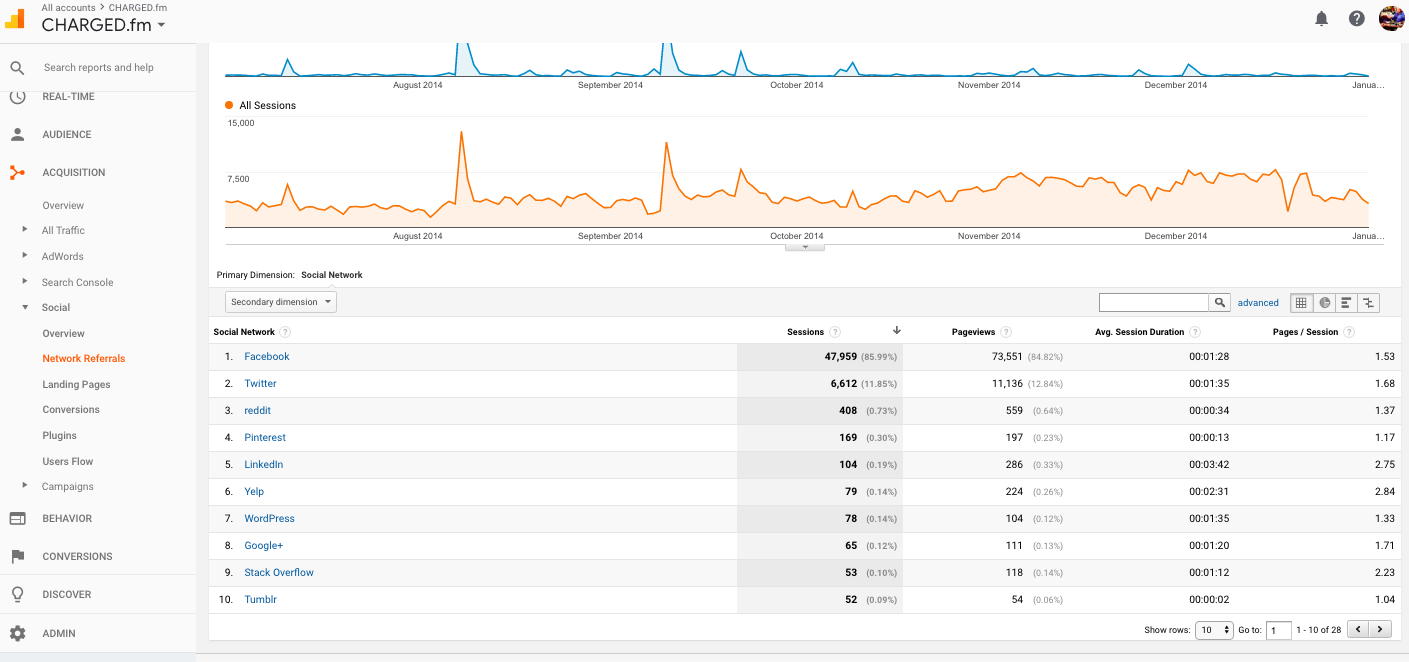This screenshot has width=1409, height=662.
Task: Click the Acquisition arrows icon
Action: coord(17,172)
